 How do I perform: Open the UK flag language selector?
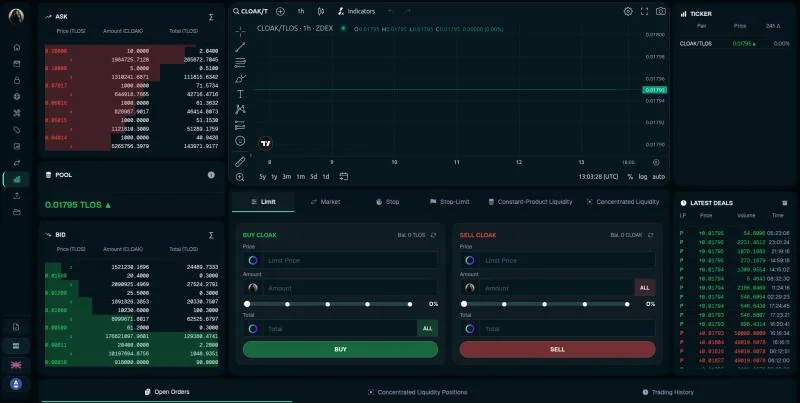pyautogui.click(x=16, y=365)
